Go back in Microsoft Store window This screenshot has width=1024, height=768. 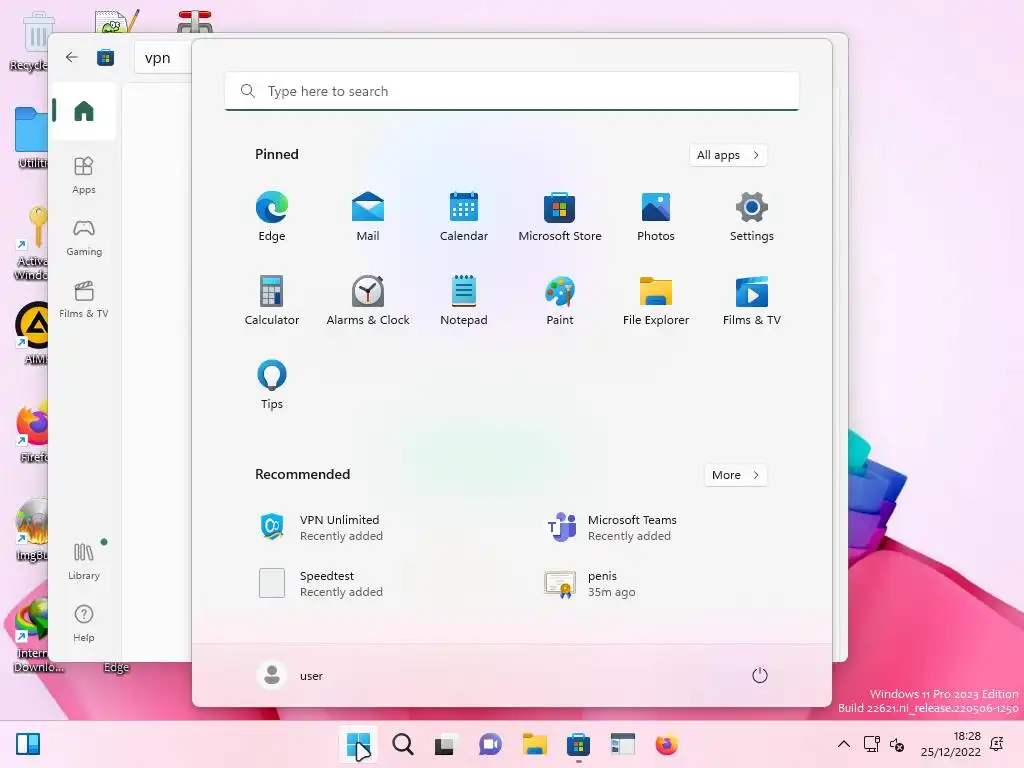point(72,57)
